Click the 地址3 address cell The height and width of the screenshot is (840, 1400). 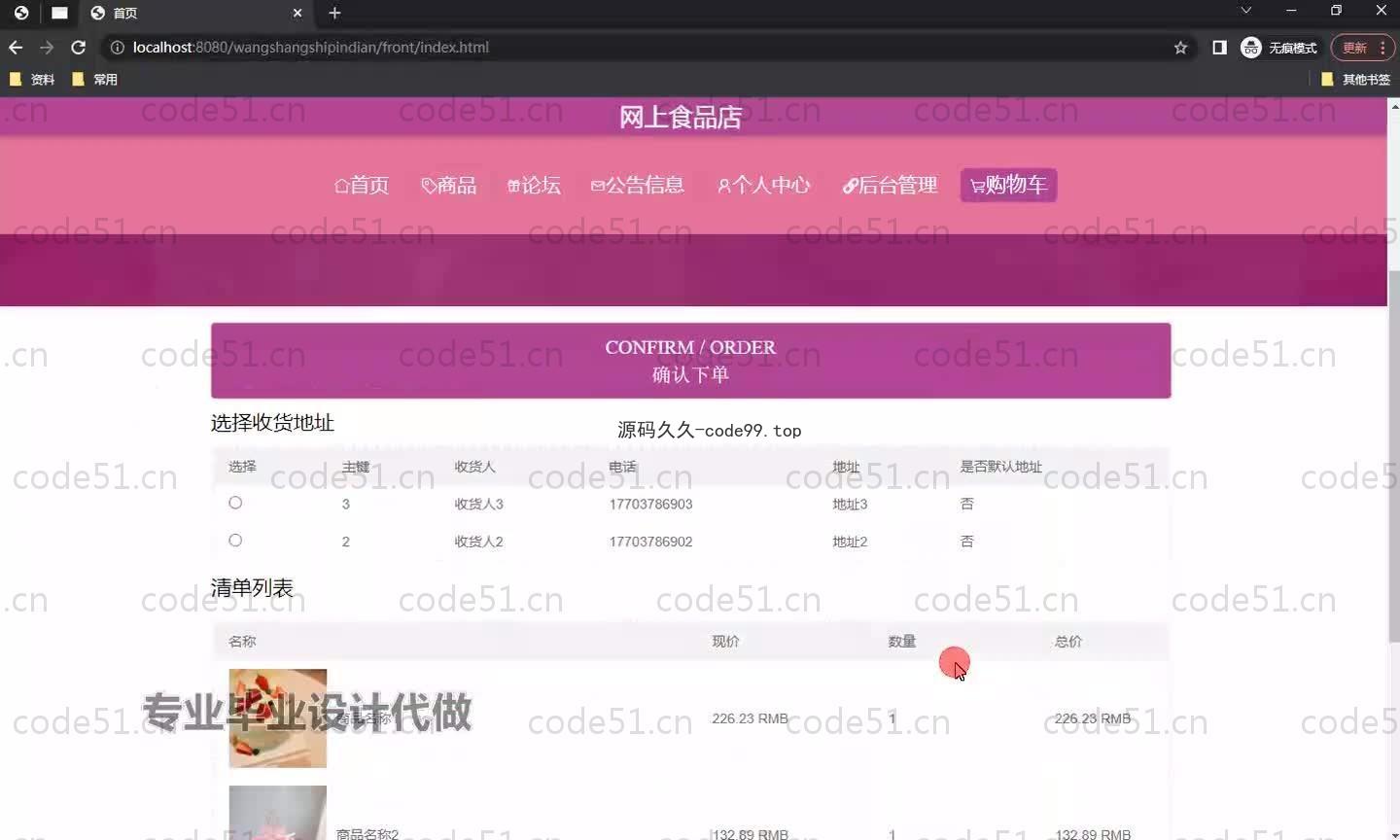pyautogui.click(x=850, y=504)
